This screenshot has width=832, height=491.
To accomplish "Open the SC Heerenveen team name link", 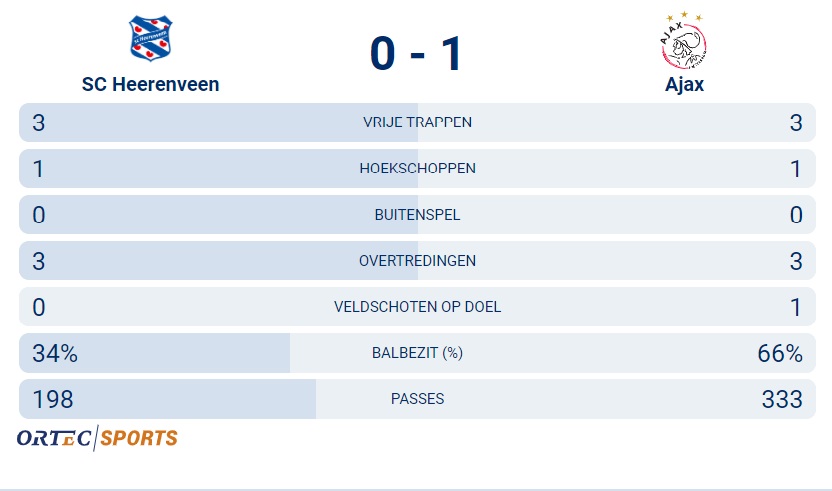I will click(150, 84).
